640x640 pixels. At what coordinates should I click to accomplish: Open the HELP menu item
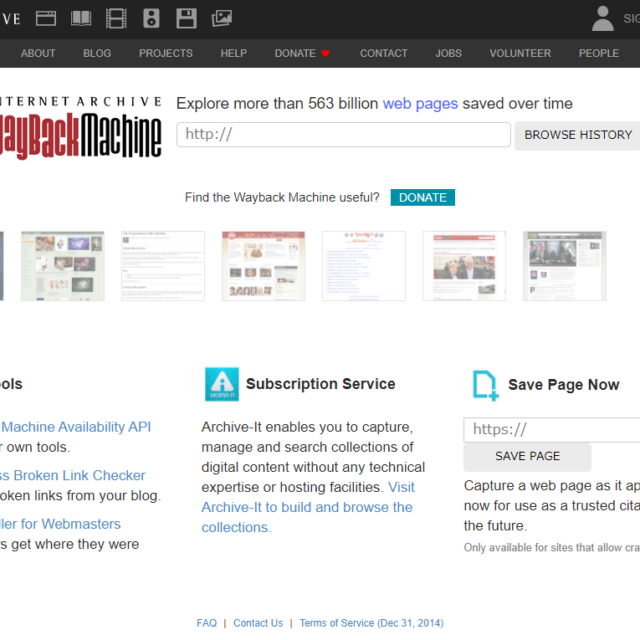coord(233,53)
